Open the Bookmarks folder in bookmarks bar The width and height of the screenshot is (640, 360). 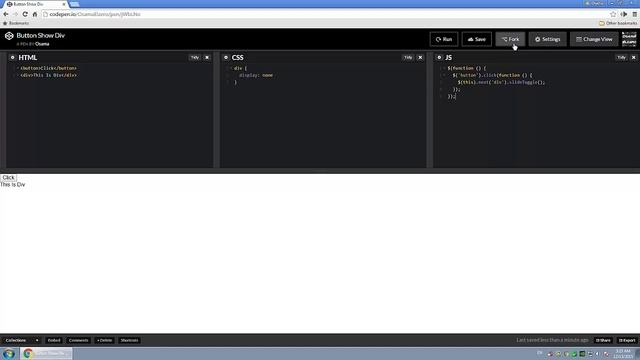click(16, 23)
